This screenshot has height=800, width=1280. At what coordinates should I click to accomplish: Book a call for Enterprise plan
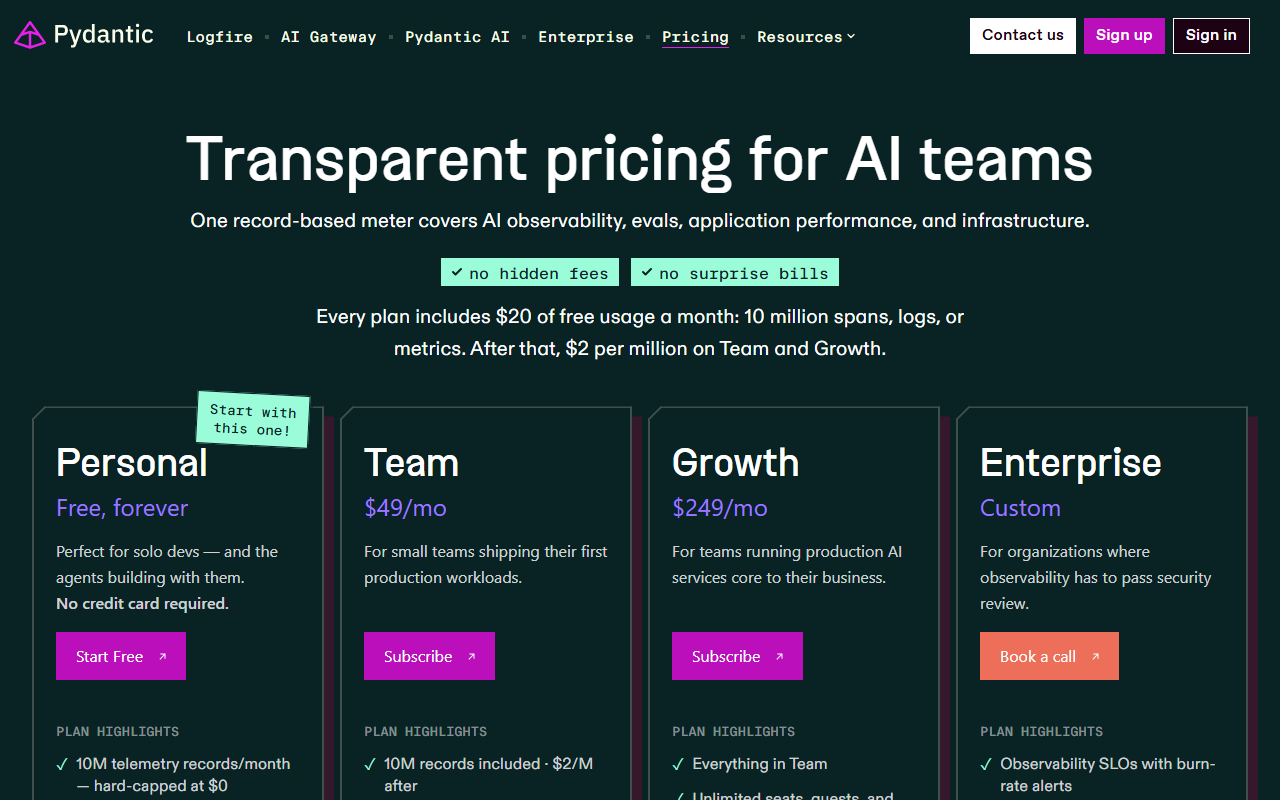point(1049,656)
